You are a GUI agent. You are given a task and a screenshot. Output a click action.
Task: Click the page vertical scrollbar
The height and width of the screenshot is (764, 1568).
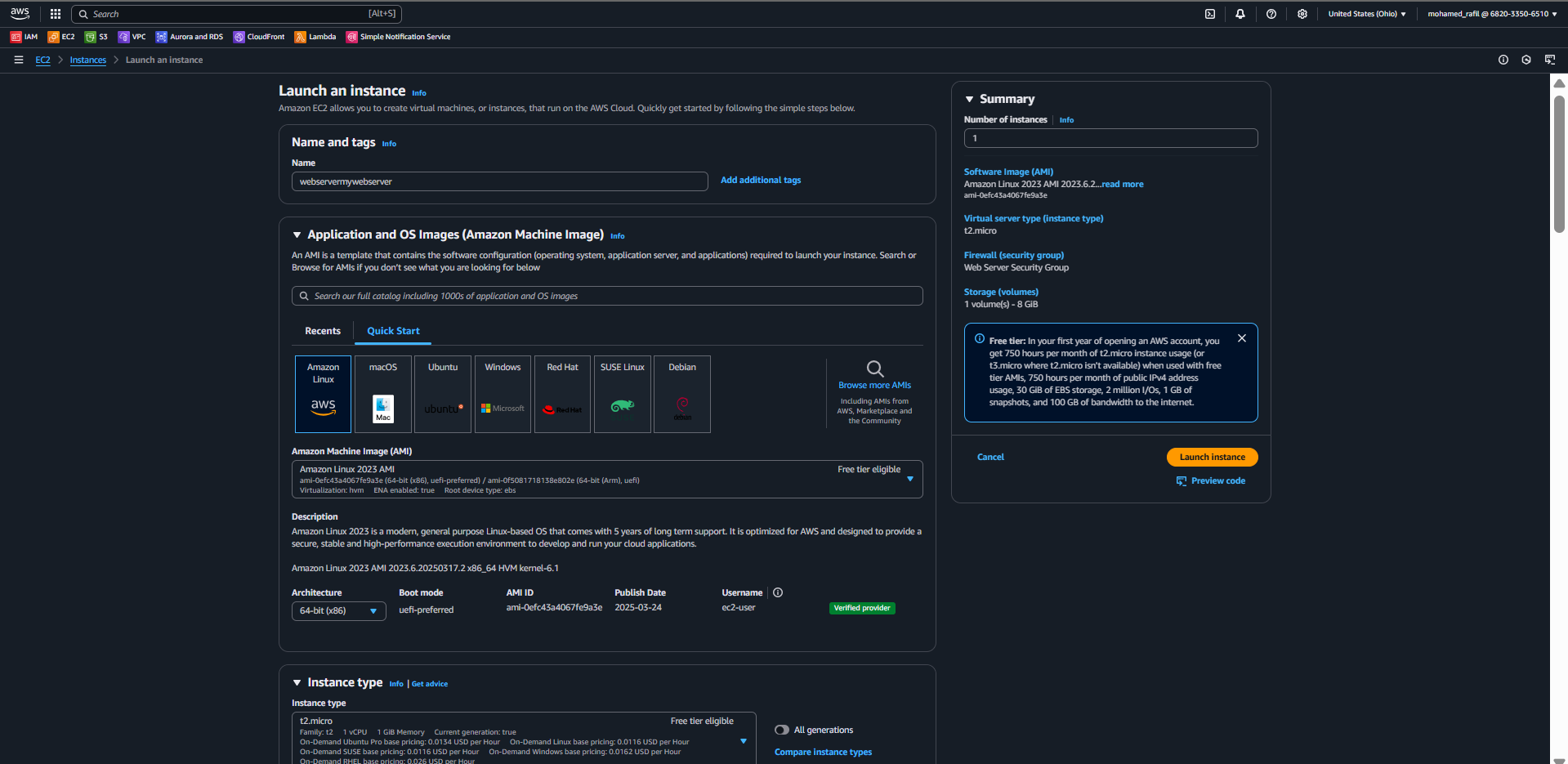[x=1559, y=163]
